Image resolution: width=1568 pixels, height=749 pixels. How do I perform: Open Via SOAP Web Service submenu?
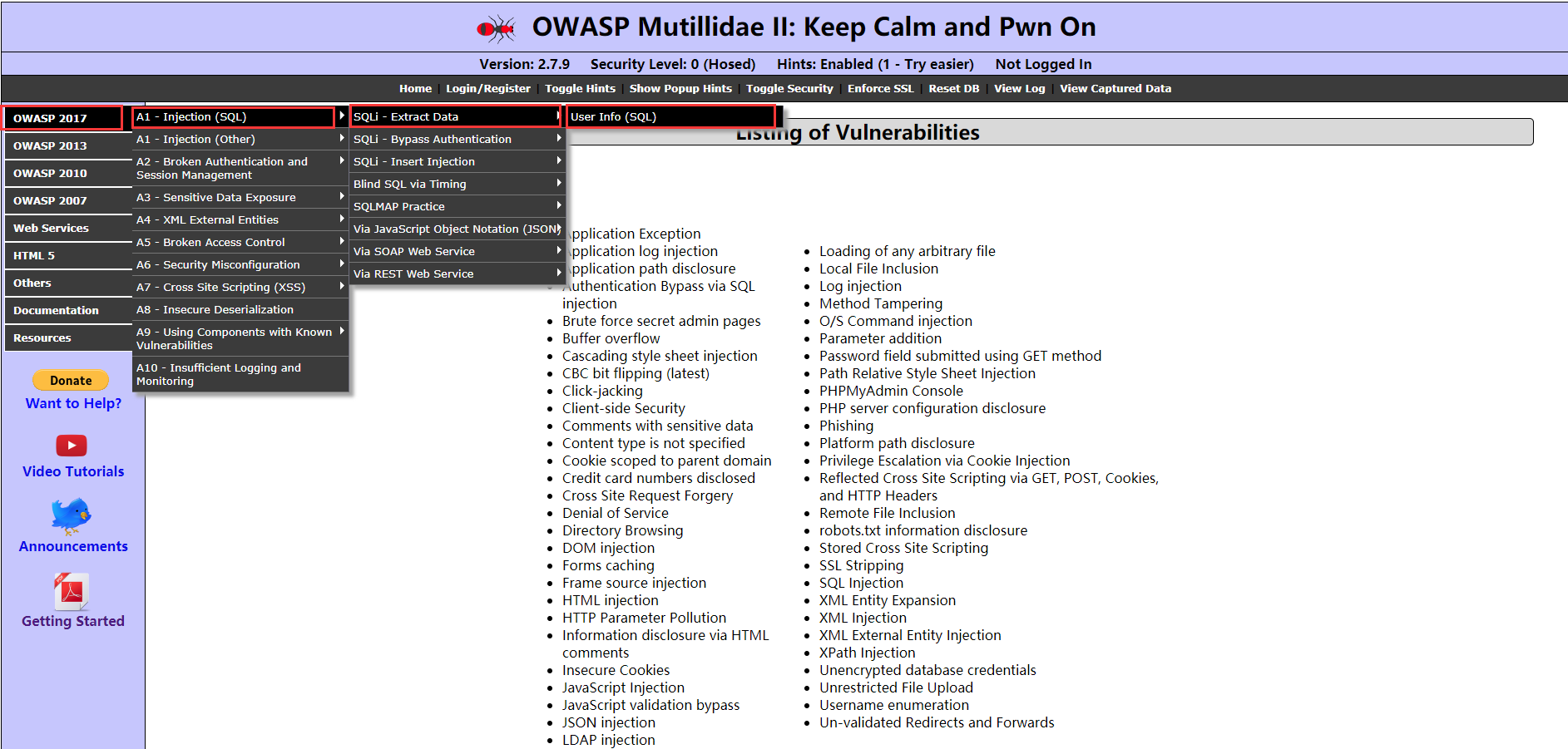pyautogui.click(x=458, y=251)
